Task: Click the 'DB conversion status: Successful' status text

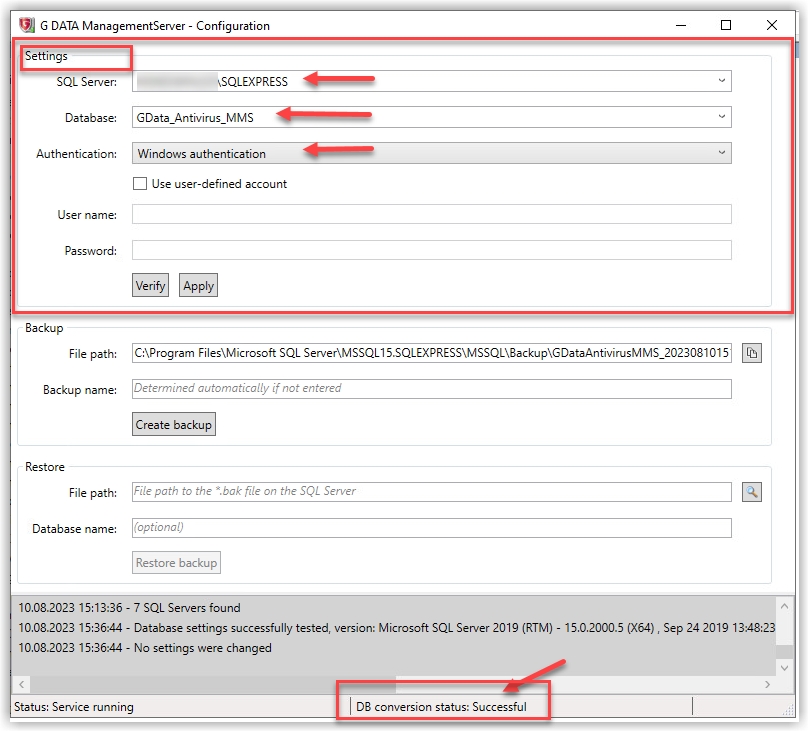Action: click(x=441, y=707)
